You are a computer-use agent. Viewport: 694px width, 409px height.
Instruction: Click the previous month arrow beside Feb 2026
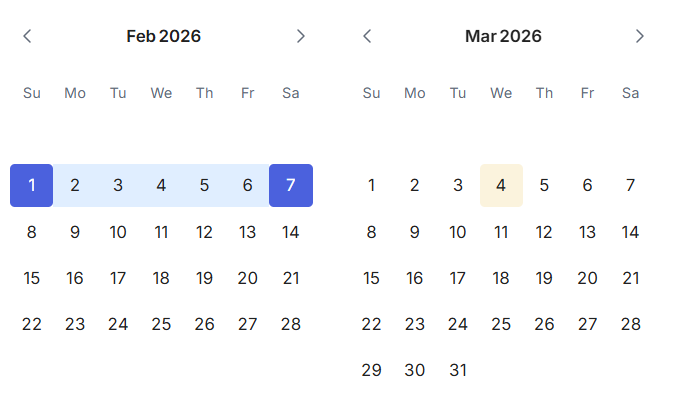(27, 36)
